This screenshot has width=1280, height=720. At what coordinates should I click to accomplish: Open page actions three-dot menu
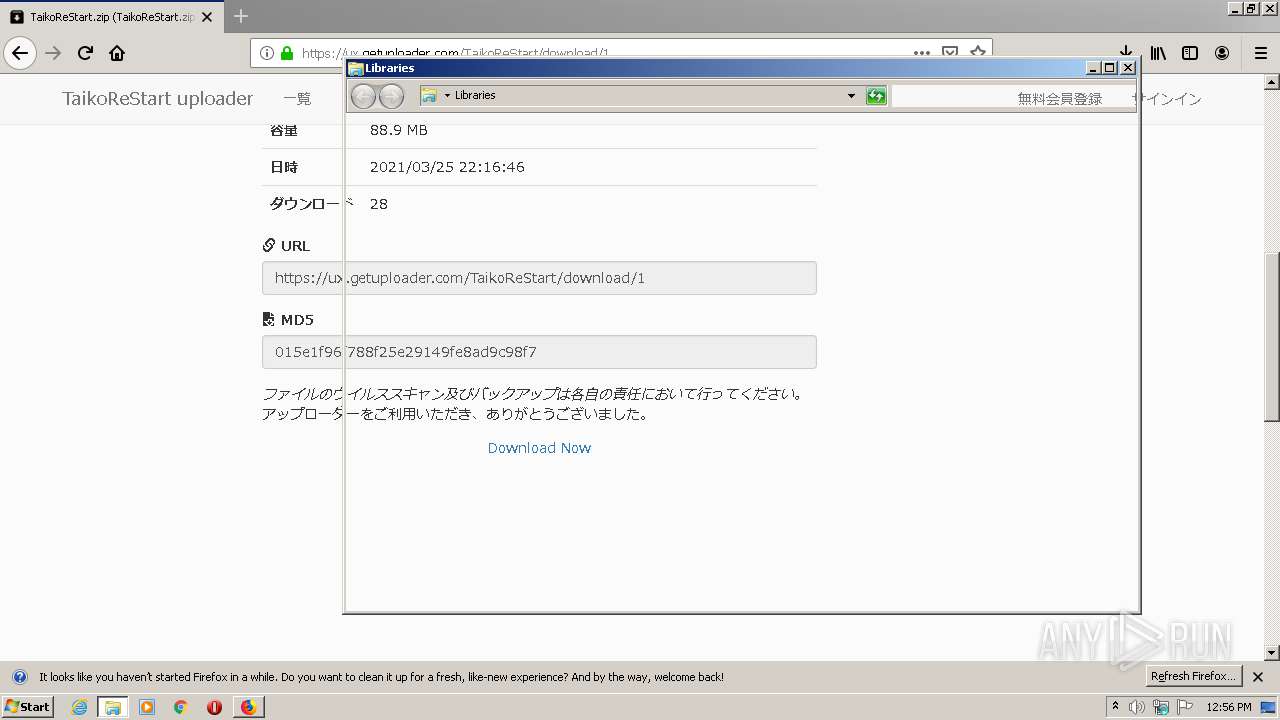[922, 52]
